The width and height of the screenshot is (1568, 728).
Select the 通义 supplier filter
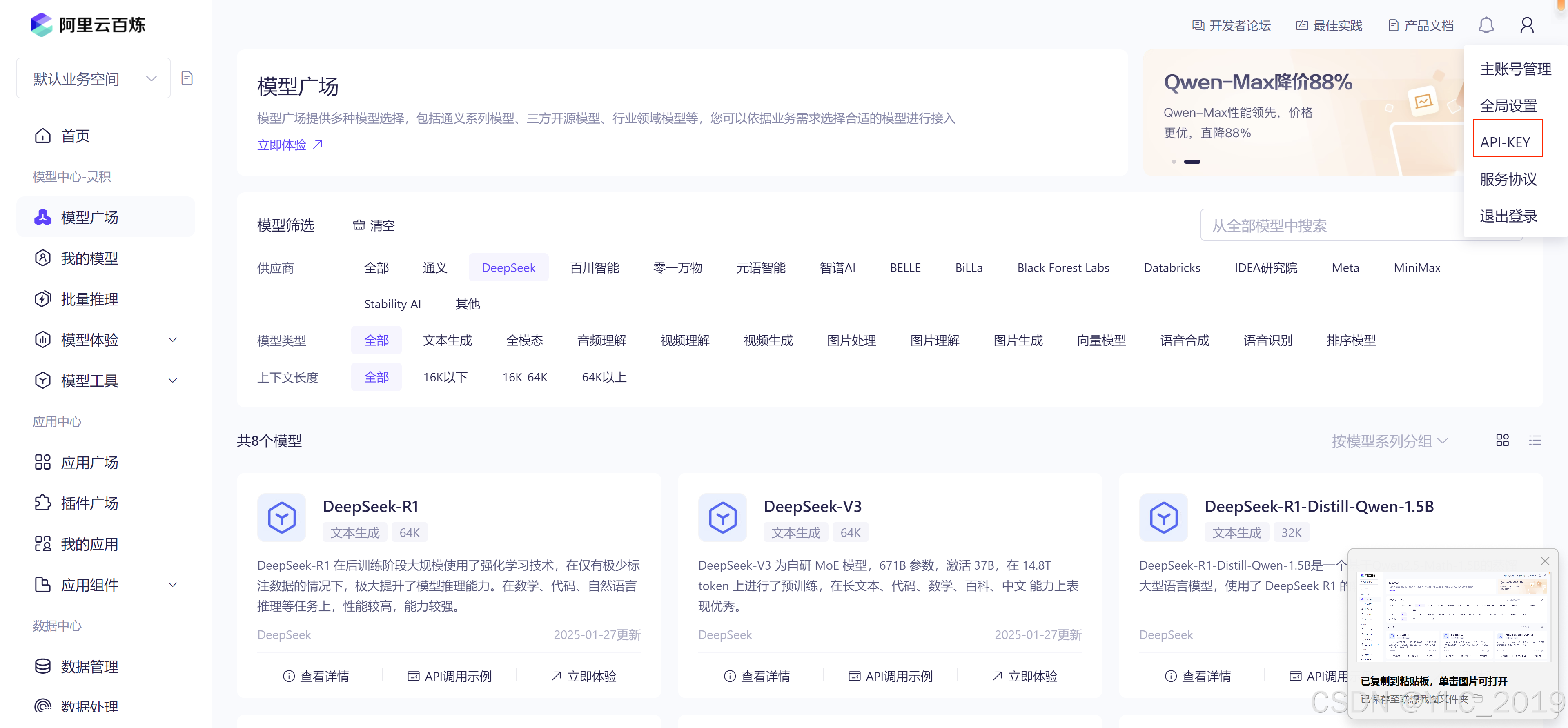click(x=434, y=267)
